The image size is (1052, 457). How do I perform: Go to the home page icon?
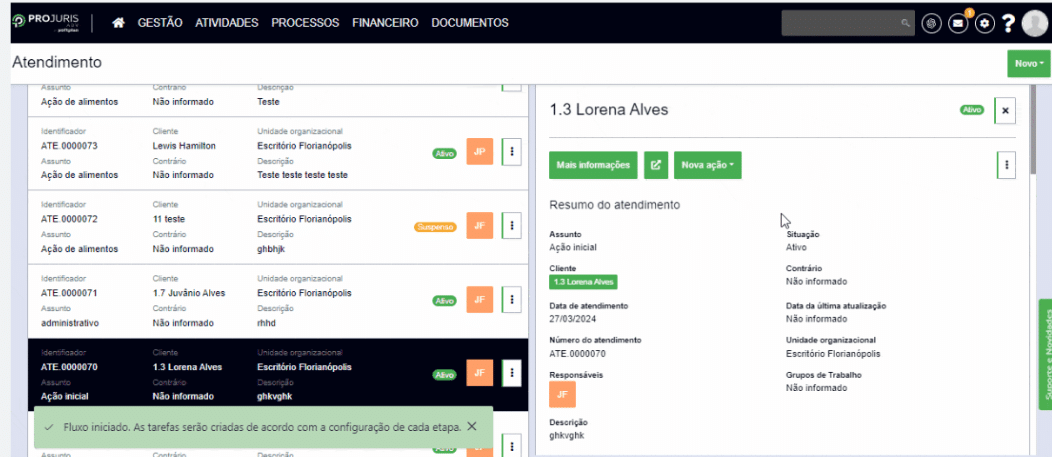(118, 23)
